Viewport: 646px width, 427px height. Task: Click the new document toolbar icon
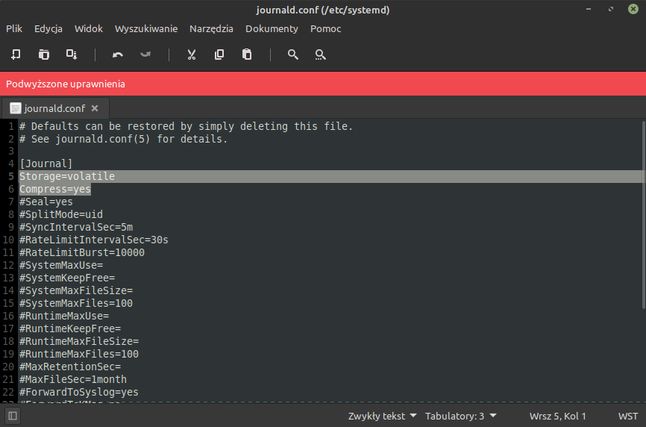pyautogui.click(x=16, y=54)
